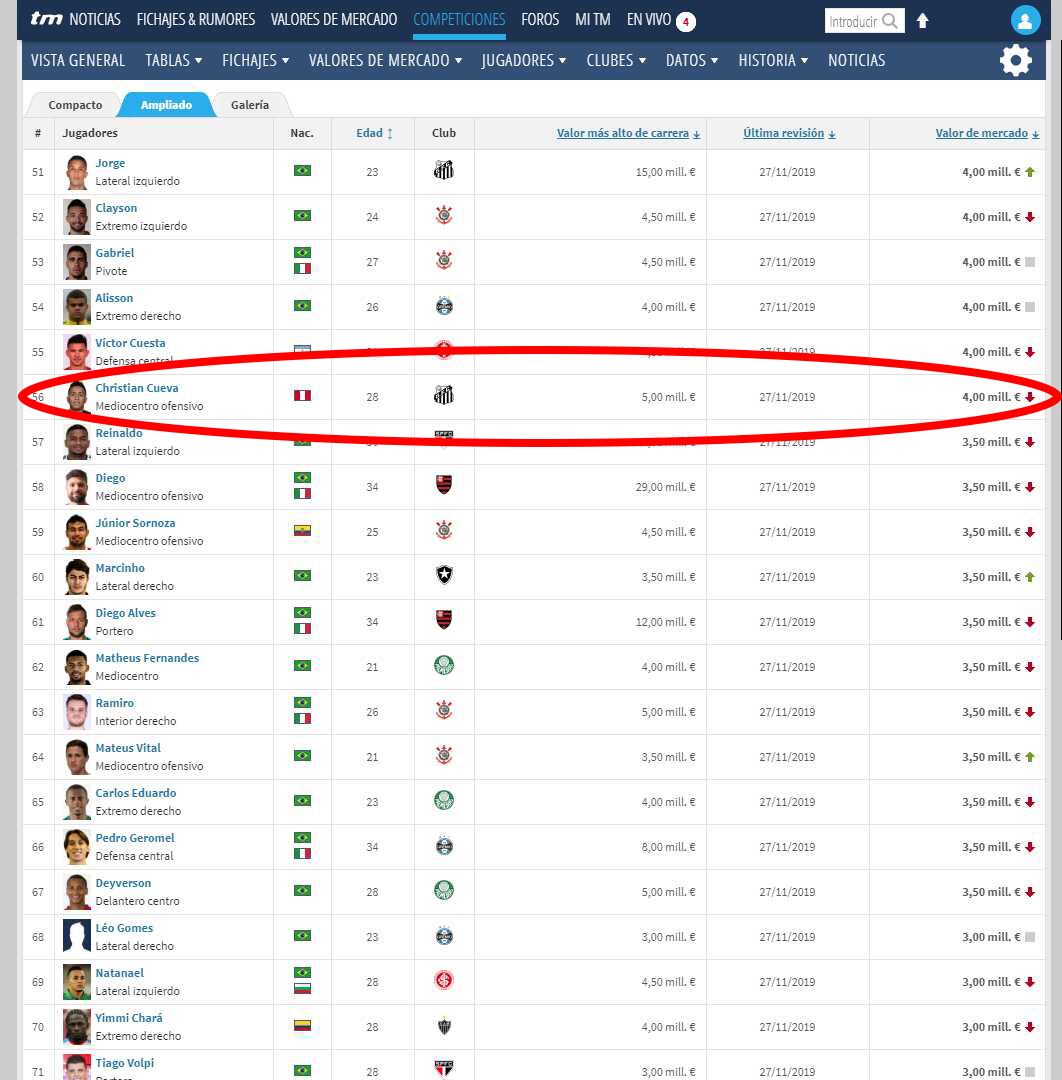1062x1080 pixels.
Task: Click Santos club crest in Jorge's row
Action: pos(444,171)
